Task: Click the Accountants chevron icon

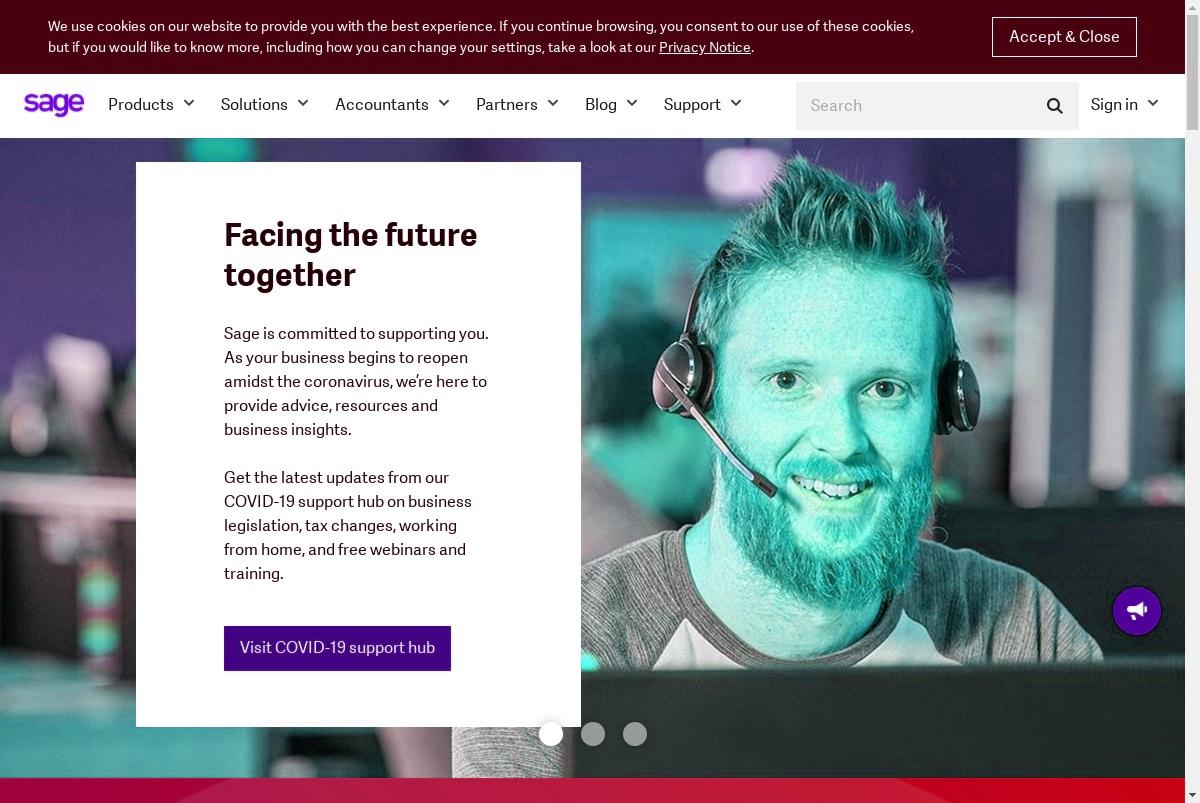Action: (x=444, y=103)
